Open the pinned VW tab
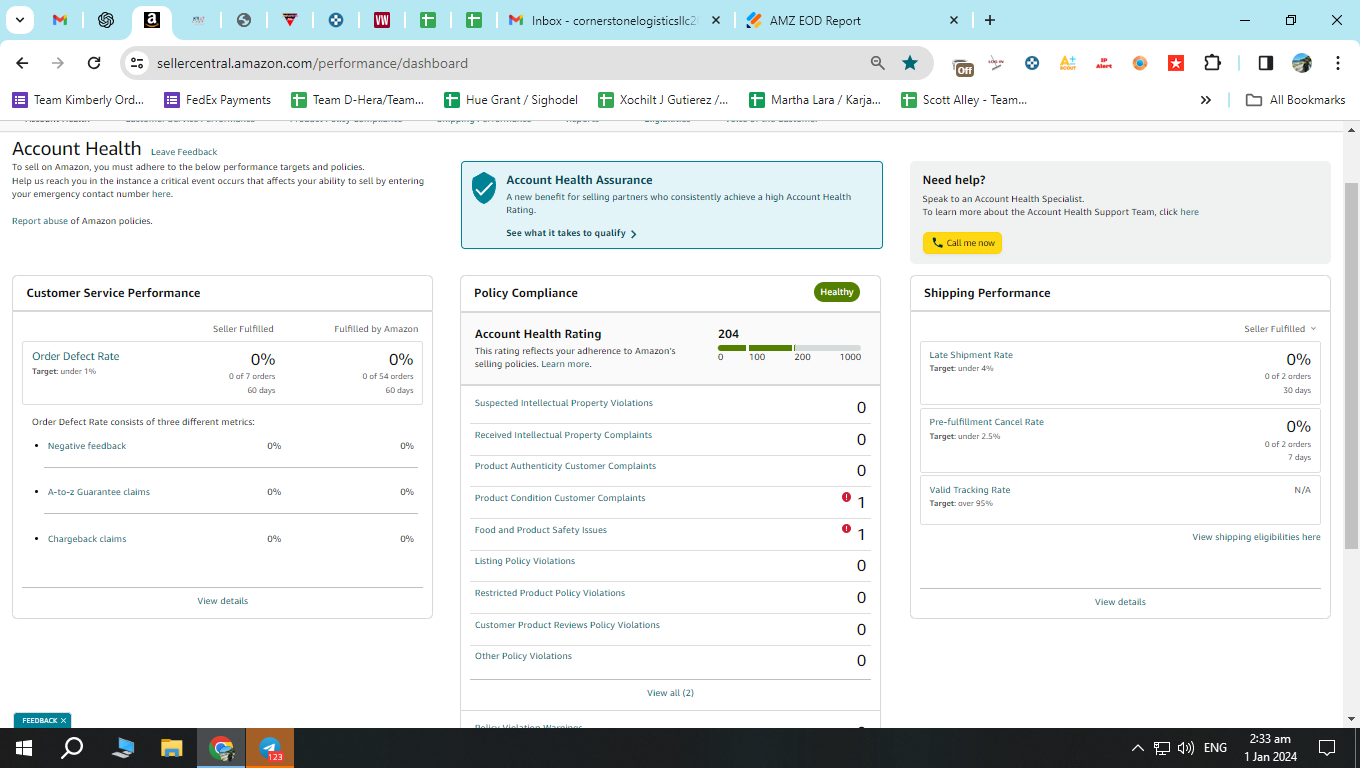Image resolution: width=1360 pixels, height=768 pixels. tap(382, 20)
